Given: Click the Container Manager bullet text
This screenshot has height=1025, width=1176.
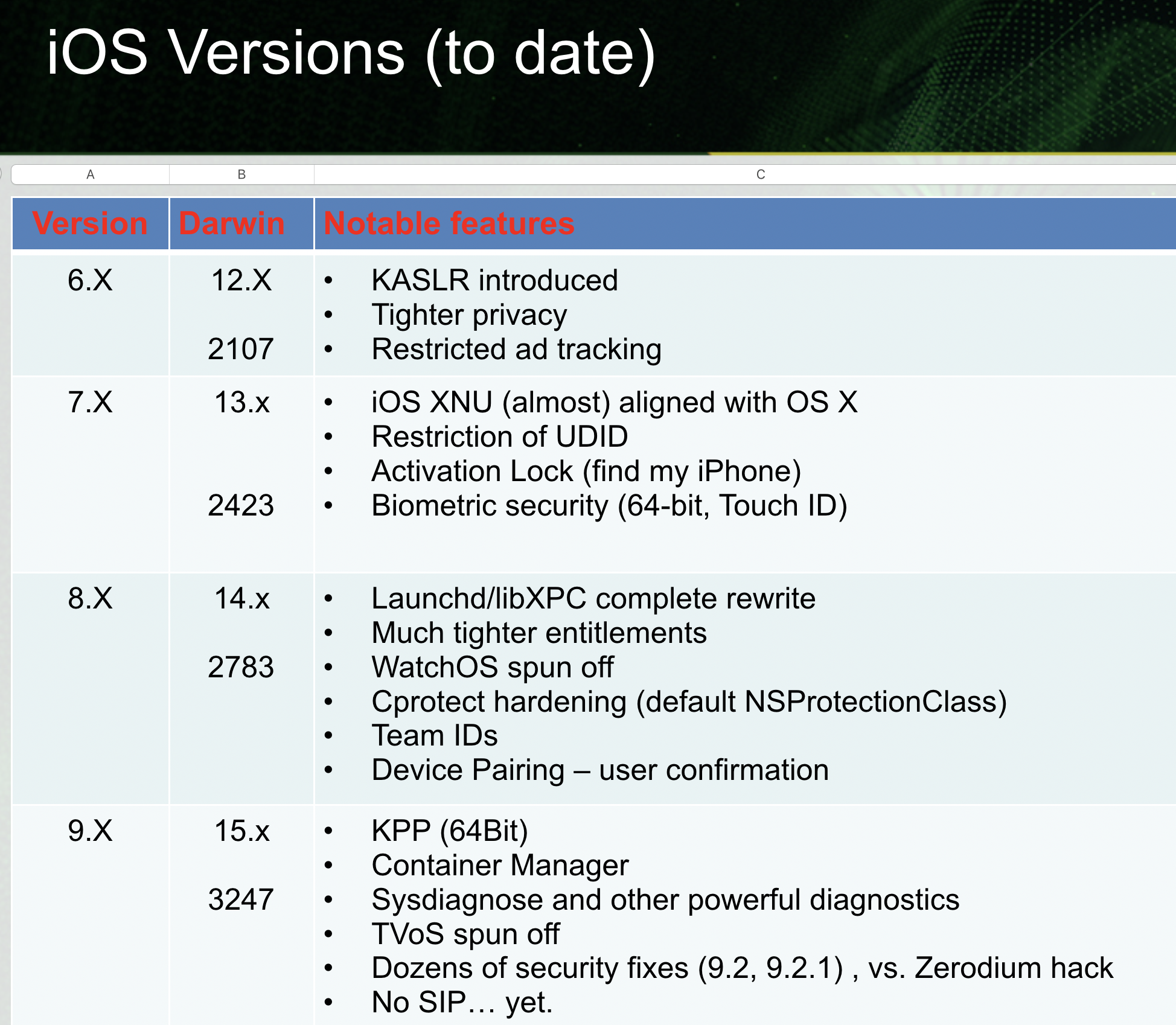Looking at the screenshot, I should click(x=500, y=865).
